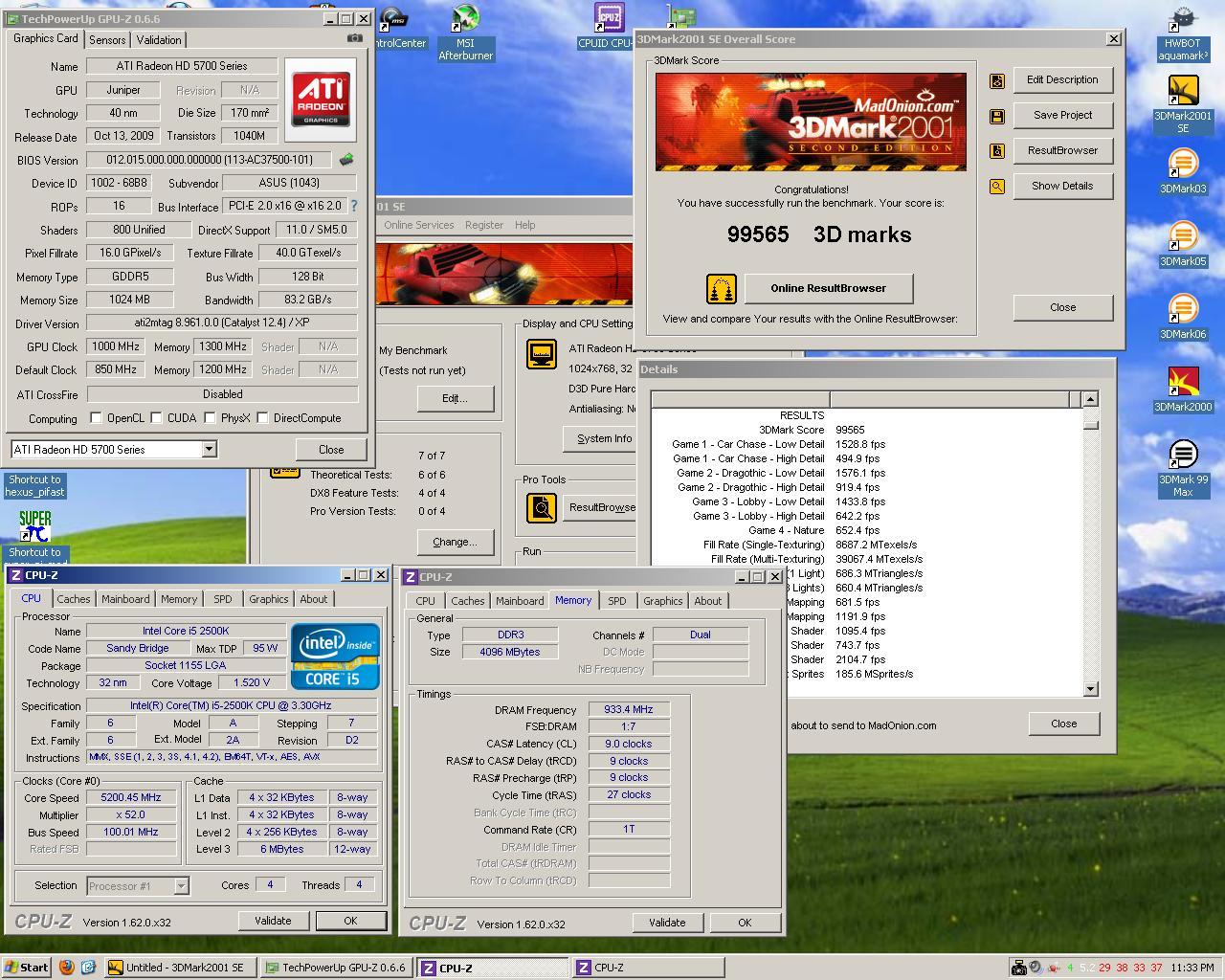Image resolution: width=1225 pixels, height=980 pixels.
Task: Enable the CUDA checkbox
Action: [x=156, y=418]
